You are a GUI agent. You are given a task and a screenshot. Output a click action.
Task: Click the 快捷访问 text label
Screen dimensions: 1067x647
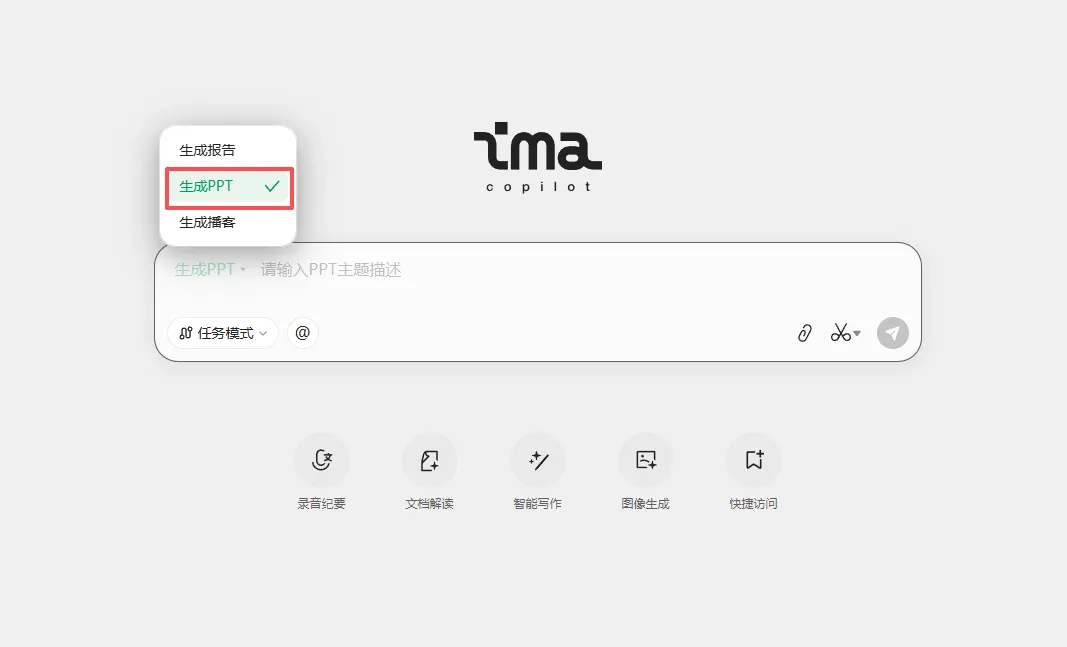click(x=753, y=504)
